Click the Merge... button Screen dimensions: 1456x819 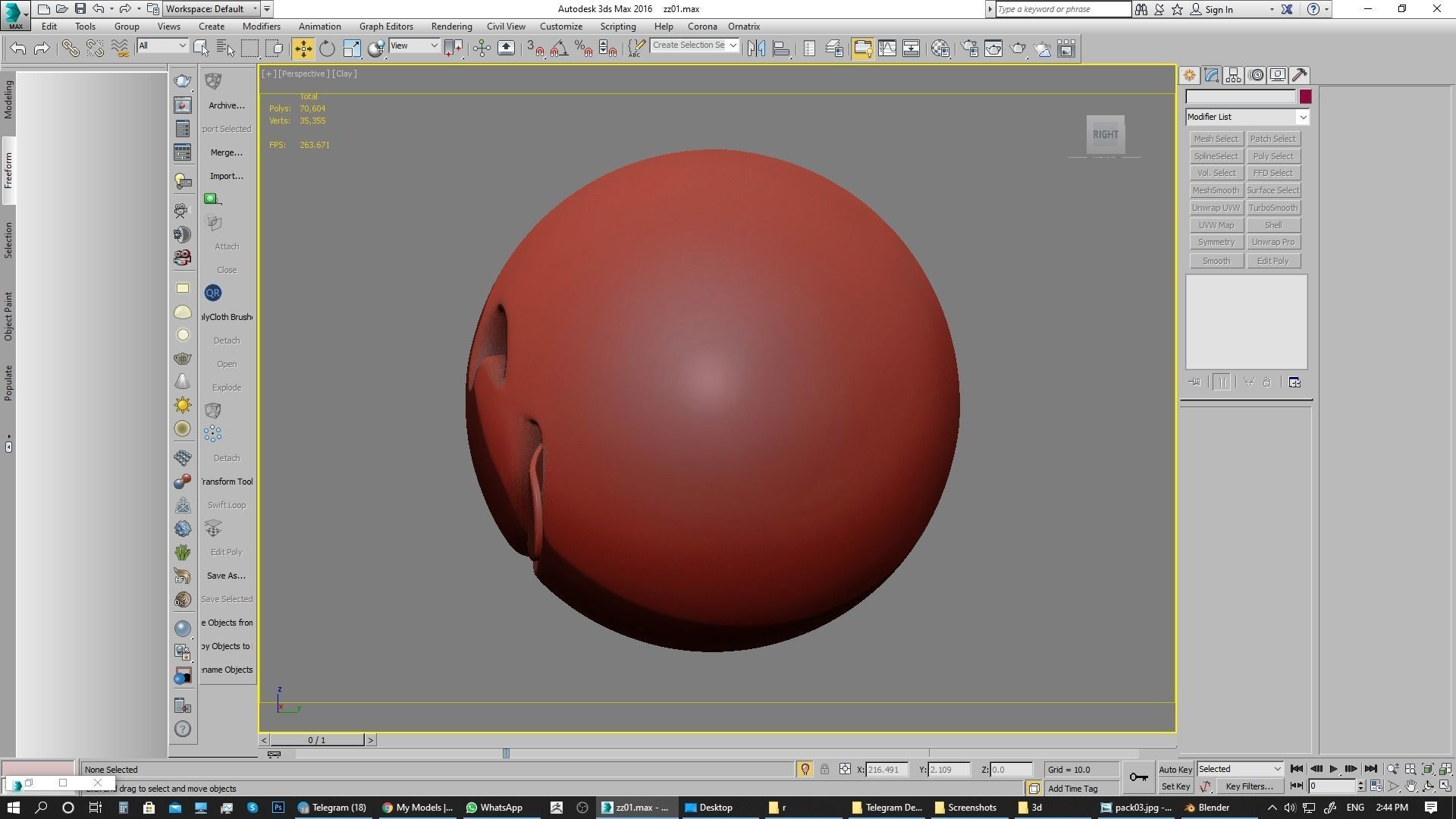[x=226, y=152]
